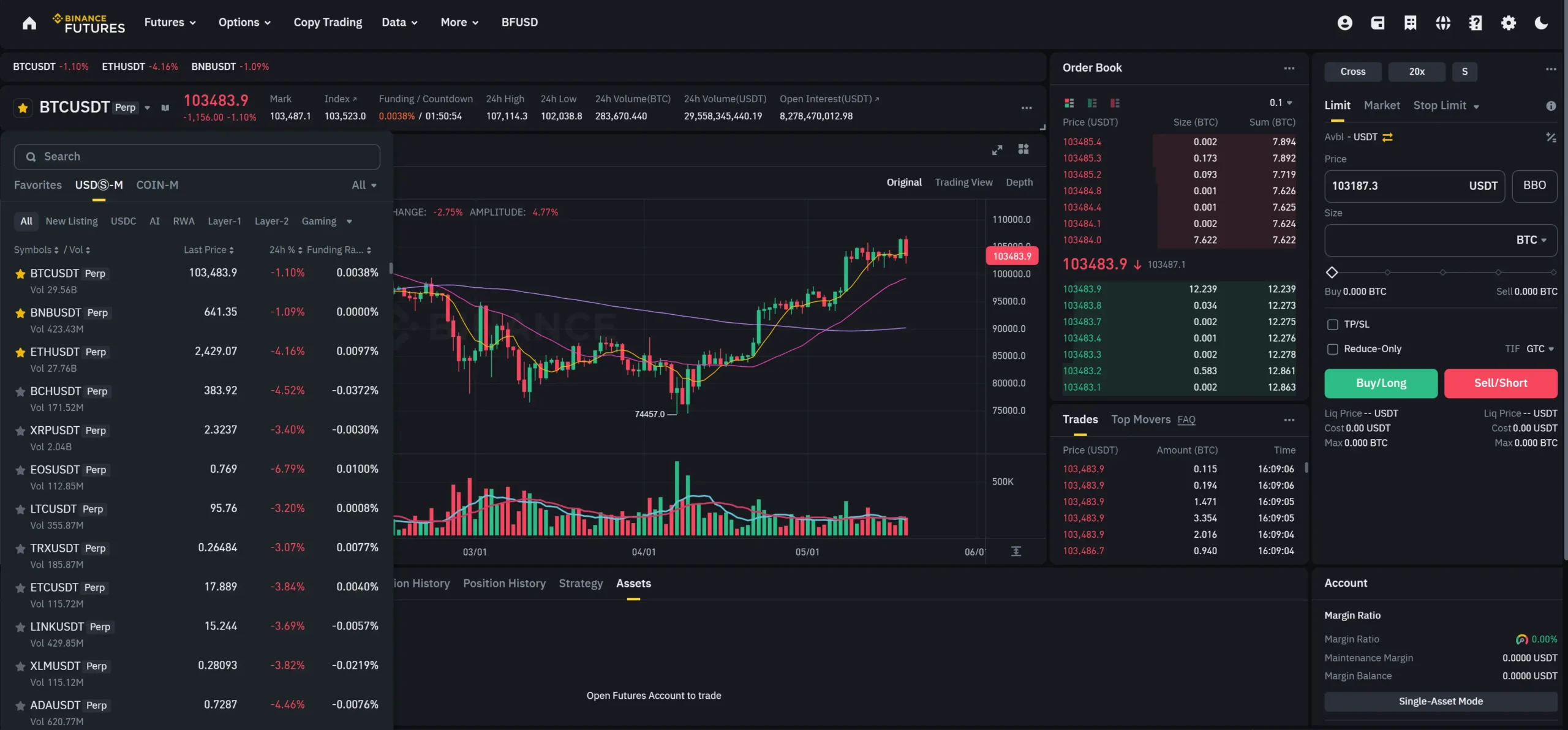Viewport: 1568px width, 730px height.
Task: Click the order size slider diamond handle
Action: (x=1332, y=273)
